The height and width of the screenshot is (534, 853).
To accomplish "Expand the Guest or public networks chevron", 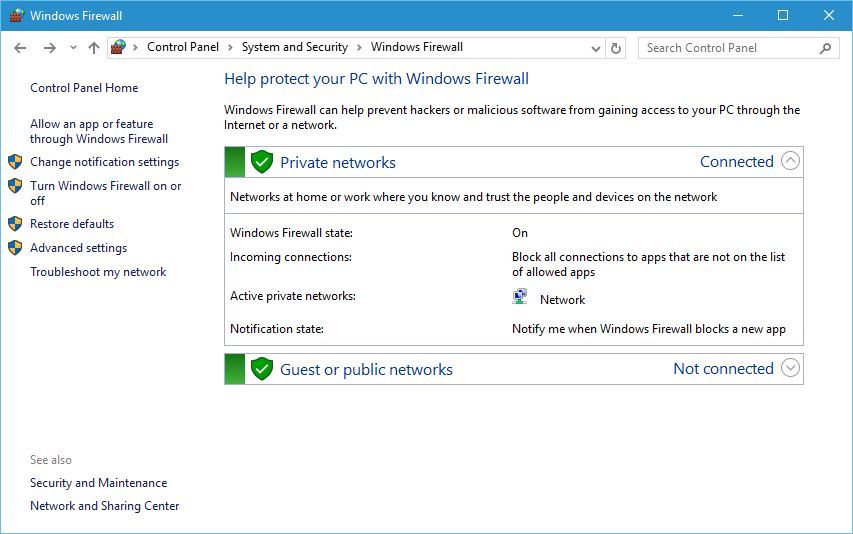I will (x=790, y=368).
